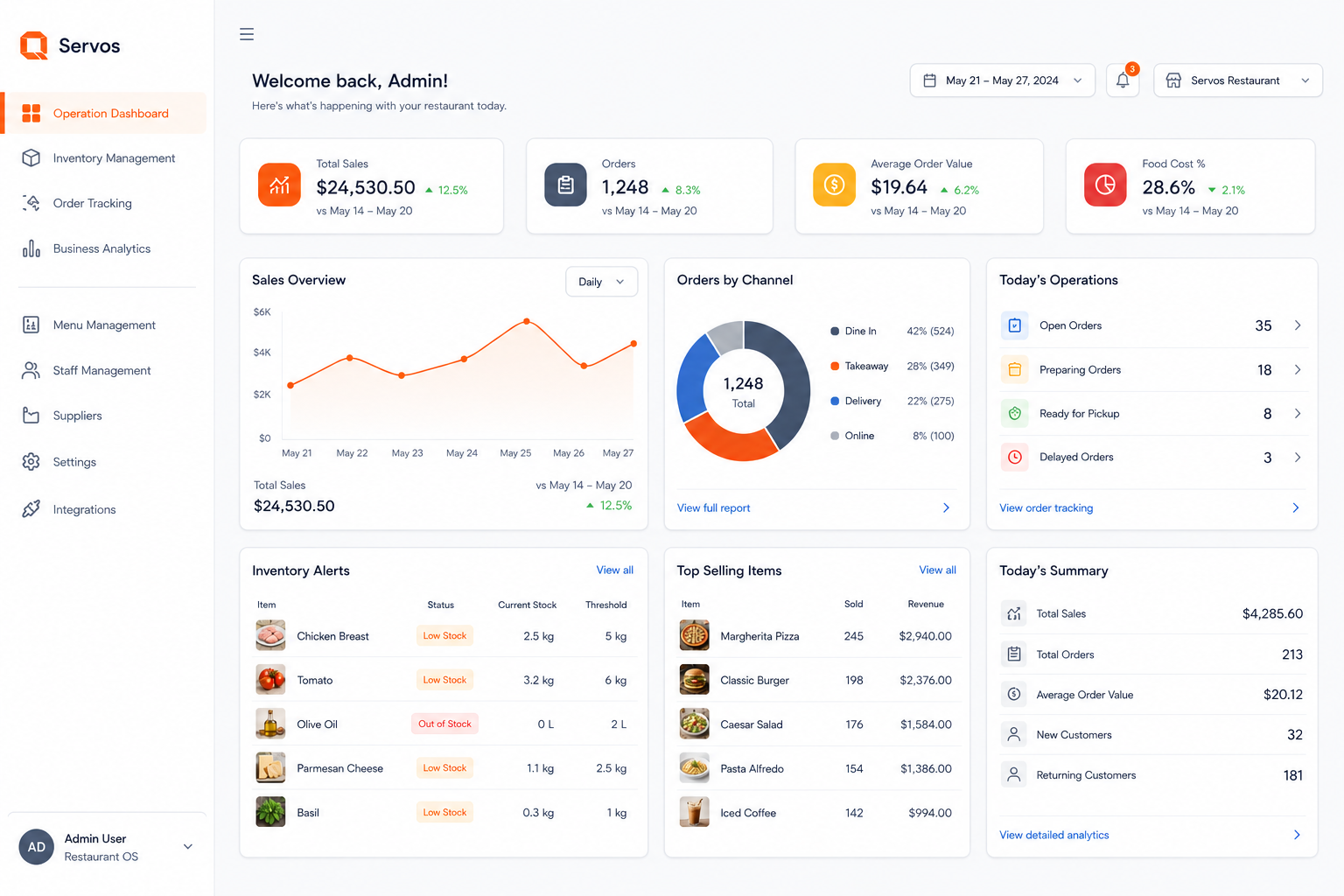Image resolution: width=1344 pixels, height=896 pixels.
Task: Select the Delivery legend swatch
Action: pyautogui.click(x=835, y=402)
